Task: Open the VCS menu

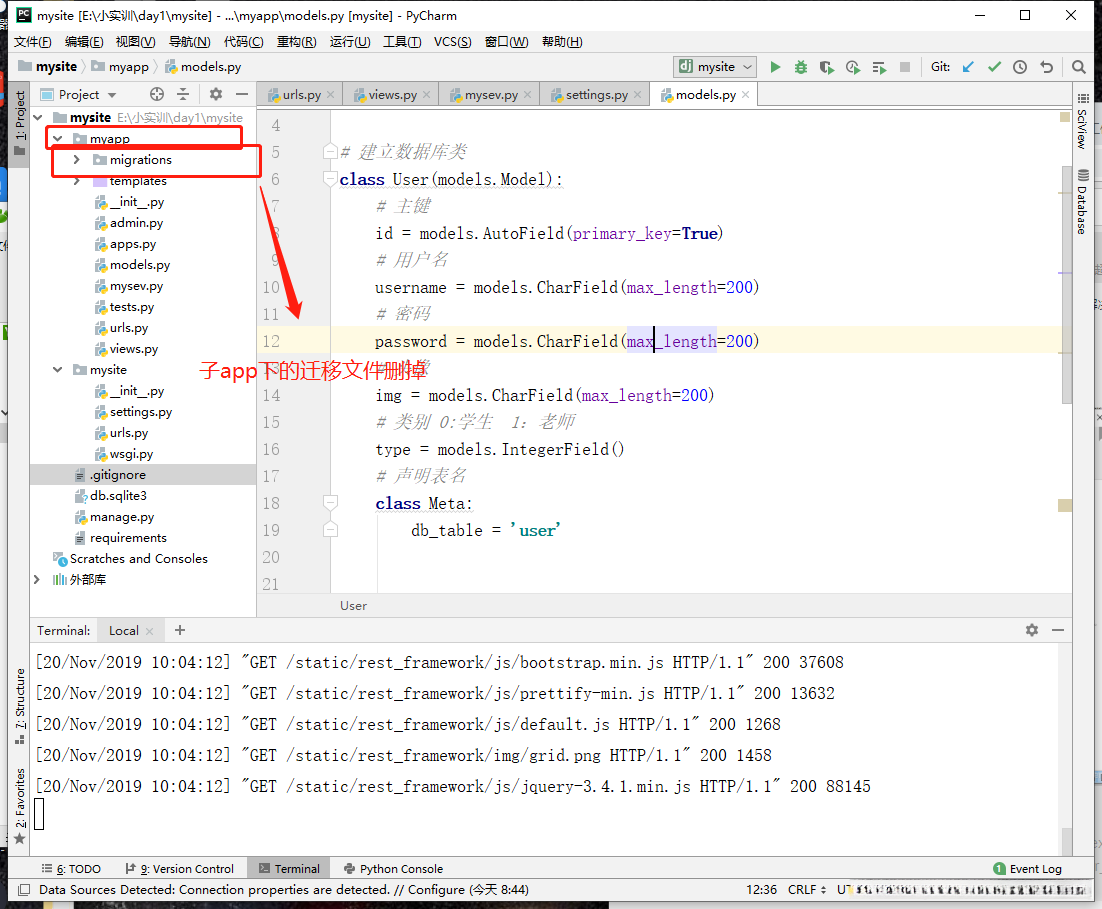Action: (454, 41)
